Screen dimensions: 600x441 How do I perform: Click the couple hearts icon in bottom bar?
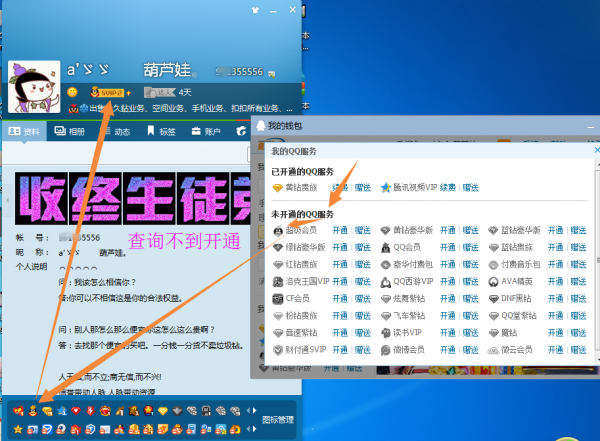[18, 411]
